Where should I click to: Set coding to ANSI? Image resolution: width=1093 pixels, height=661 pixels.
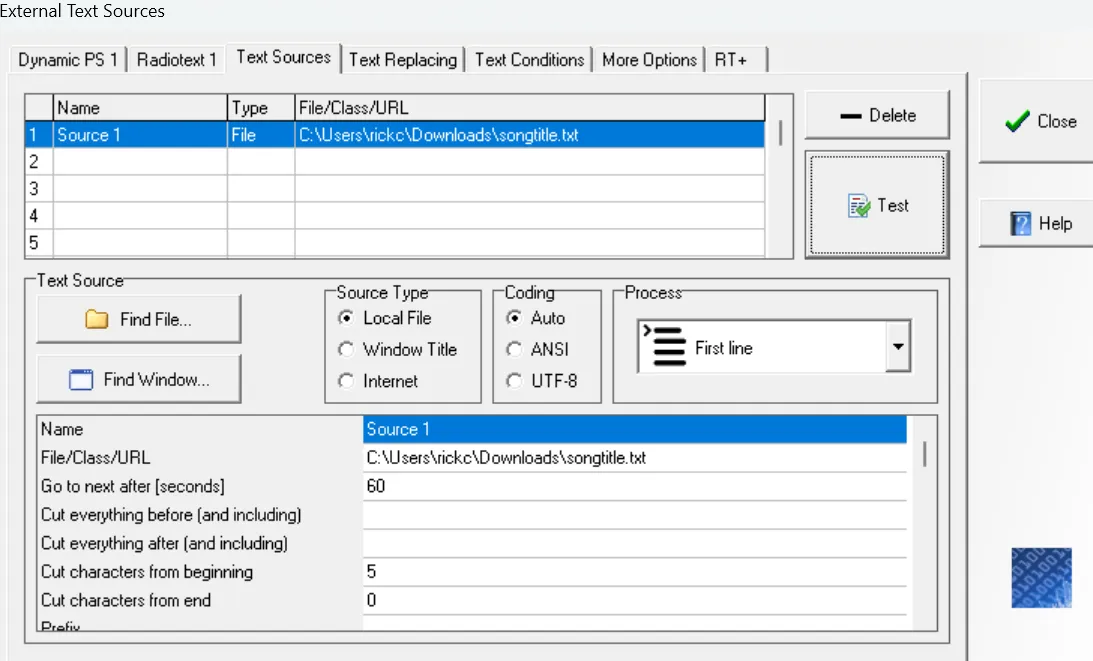point(514,350)
